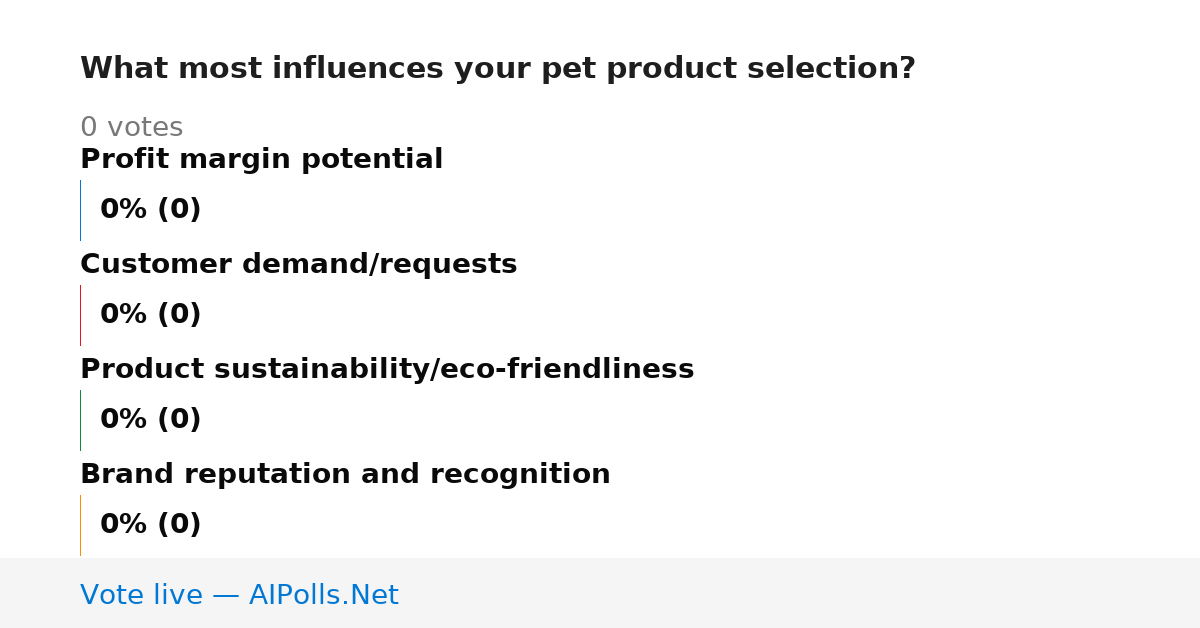Click the 0% (0) under Profit margin

[x=151, y=210]
